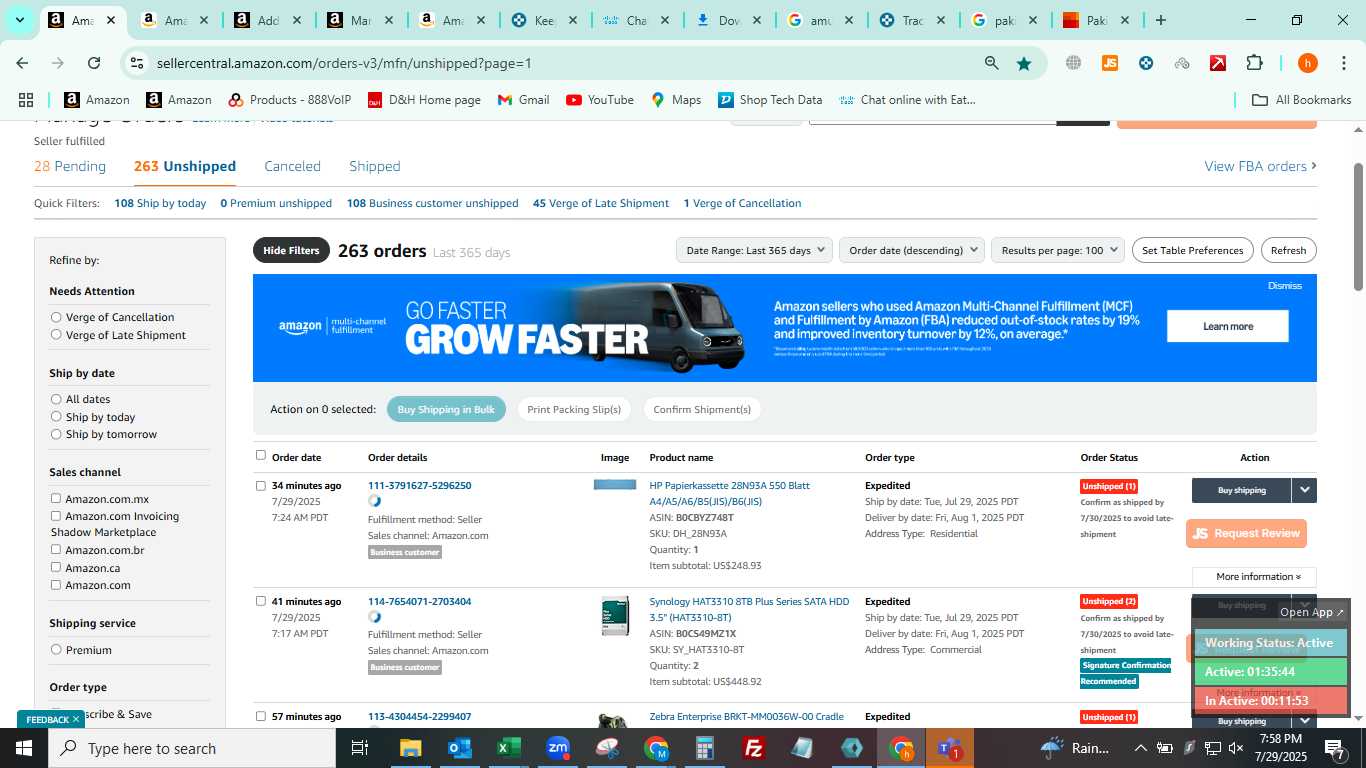Viewport: 1366px width, 768px height.
Task: Expand Buy shipping dropdown arrow for first order
Action: (x=1304, y=490)
